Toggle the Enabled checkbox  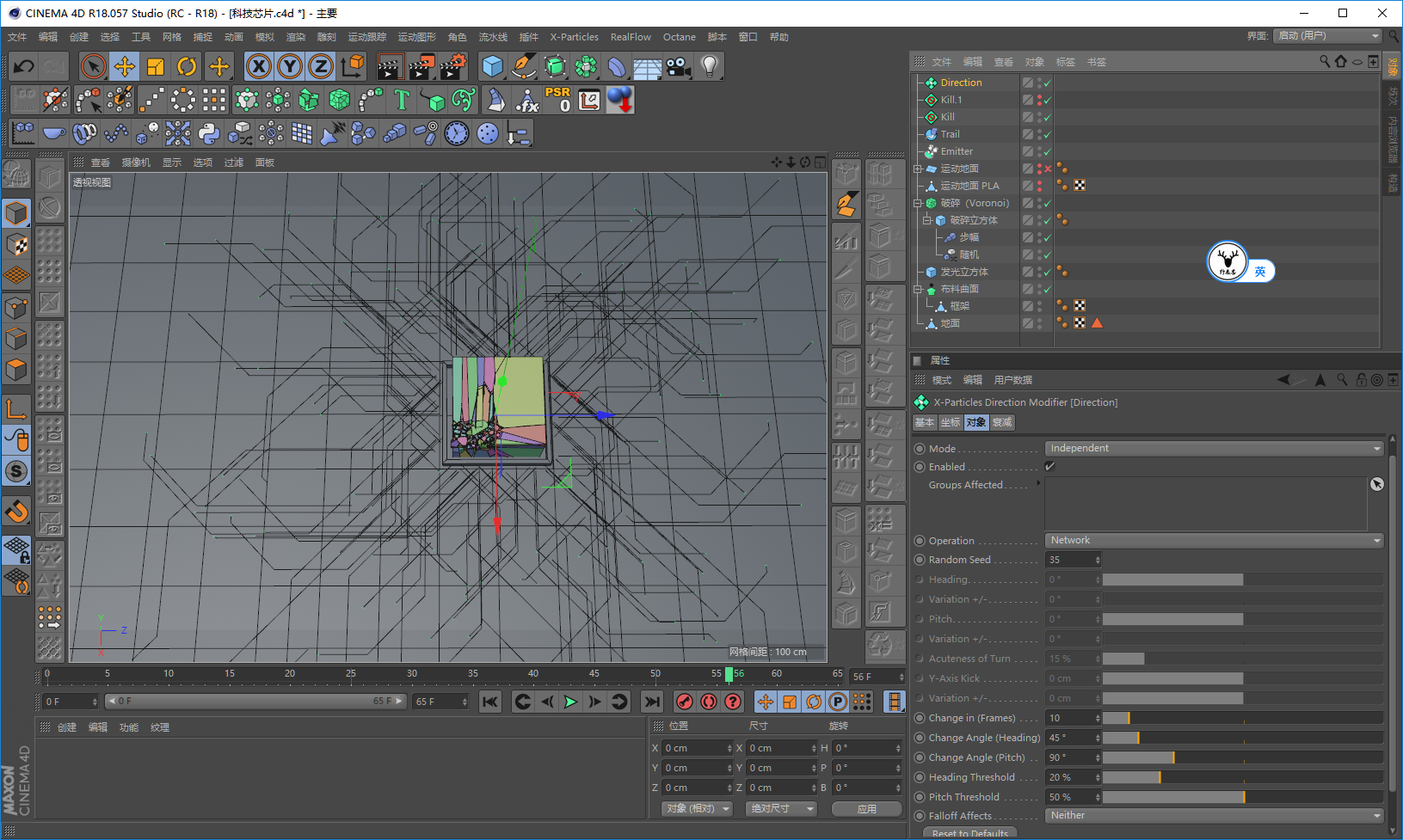tap(1049, 466)
